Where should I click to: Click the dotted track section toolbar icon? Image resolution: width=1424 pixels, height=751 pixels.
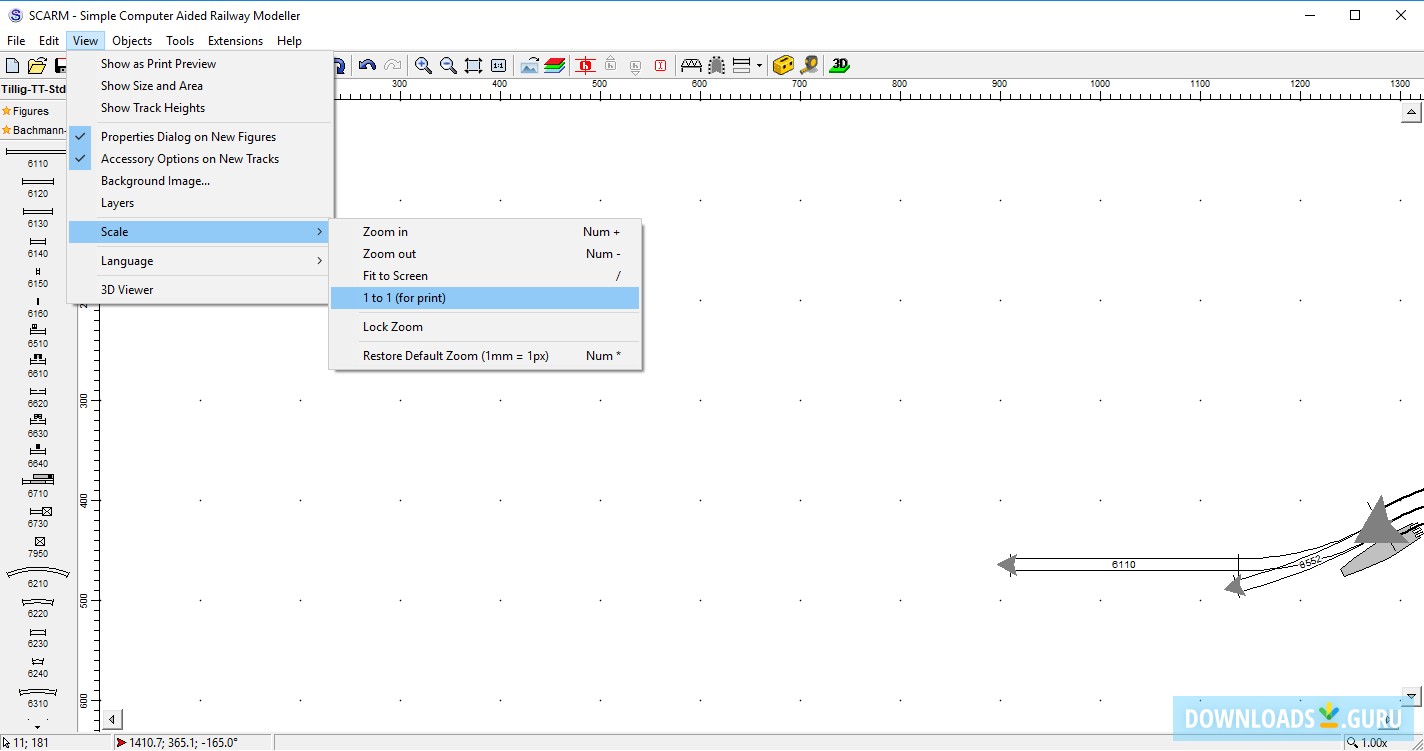point(716,66)
